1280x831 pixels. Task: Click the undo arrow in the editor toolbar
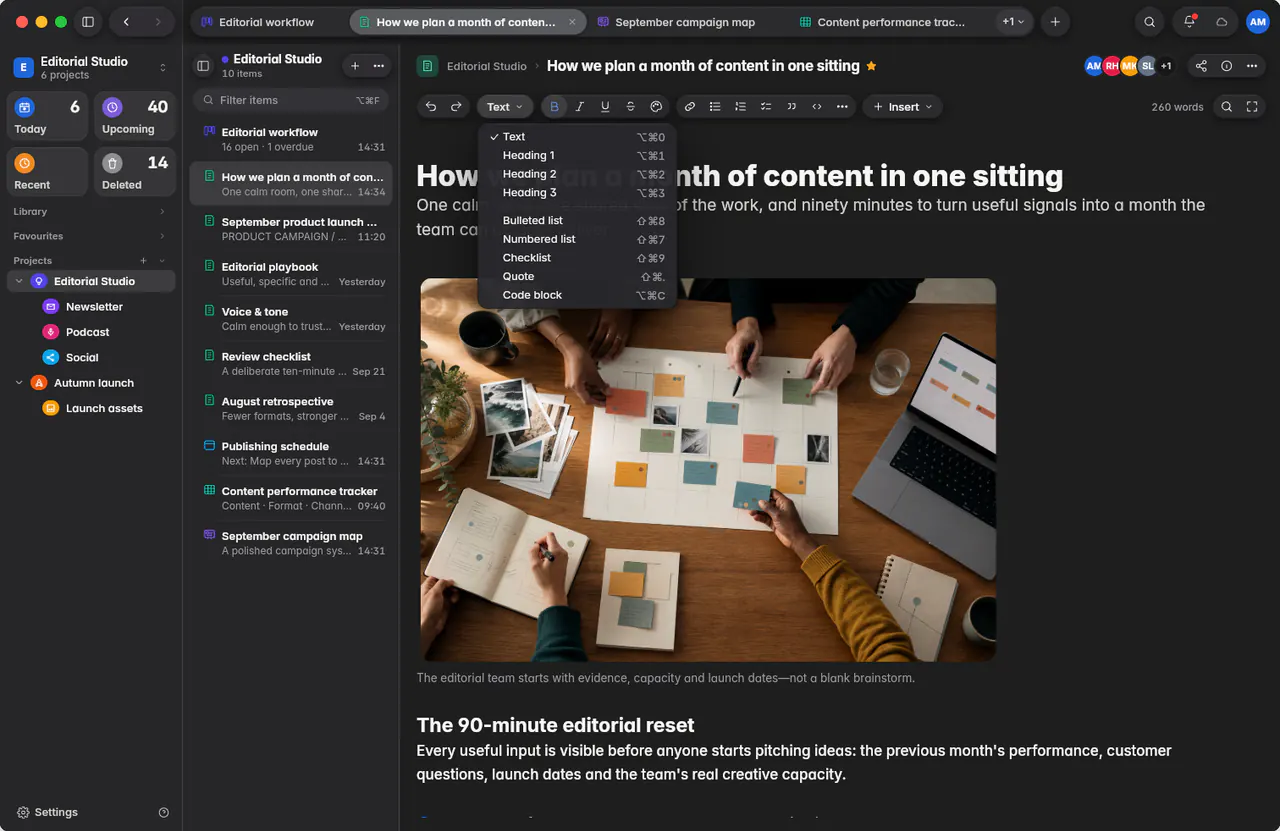[x=431, y=107]
